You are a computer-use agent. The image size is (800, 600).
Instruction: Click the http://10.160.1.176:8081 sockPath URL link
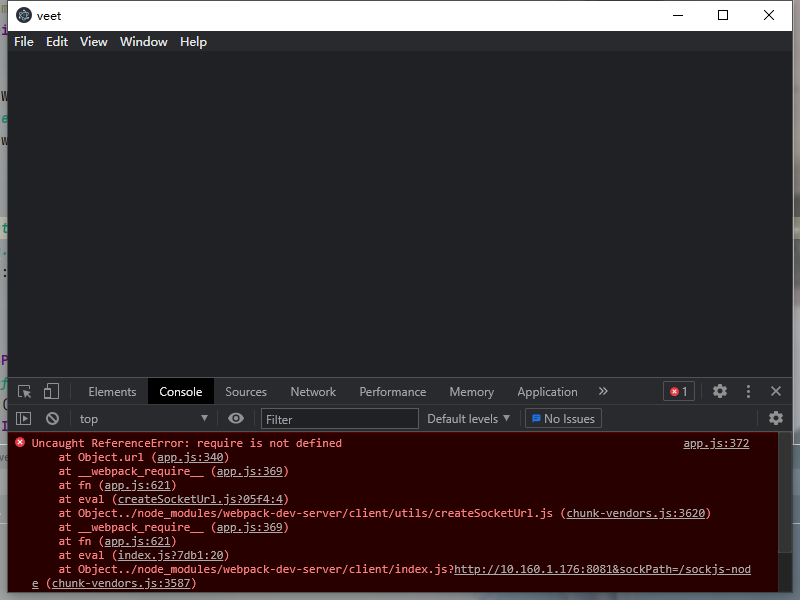602,569
